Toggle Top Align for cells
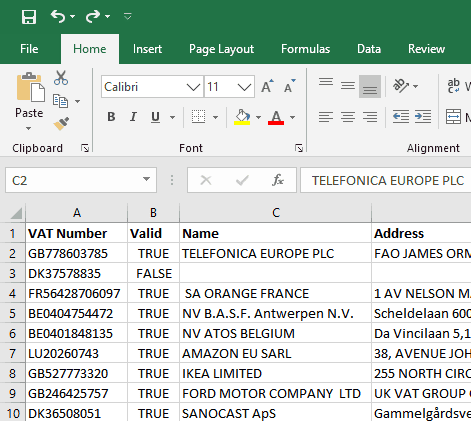Screen dimensions: 471x421 (x=326, y=82)
